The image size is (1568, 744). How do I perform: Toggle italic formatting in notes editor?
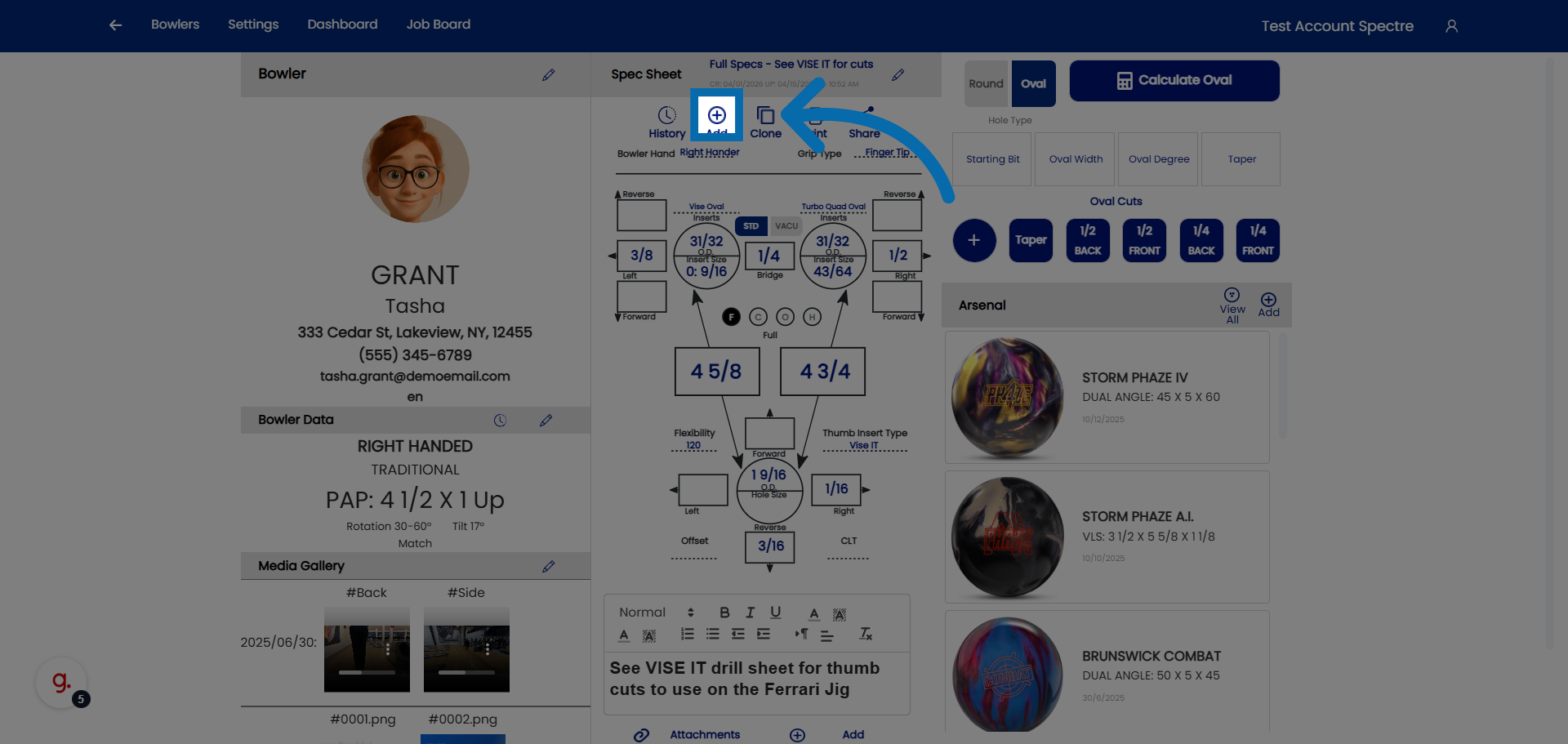click(x=750, y=613)
